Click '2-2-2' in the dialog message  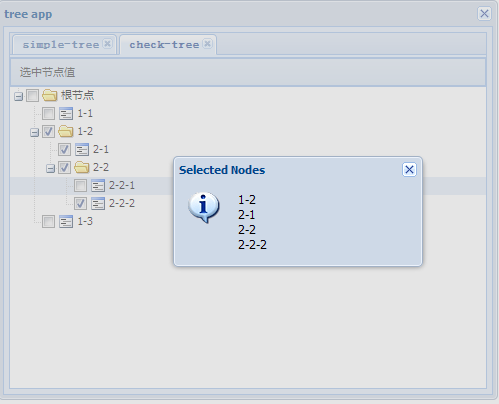pyautogui.click(x=252, y=245)
